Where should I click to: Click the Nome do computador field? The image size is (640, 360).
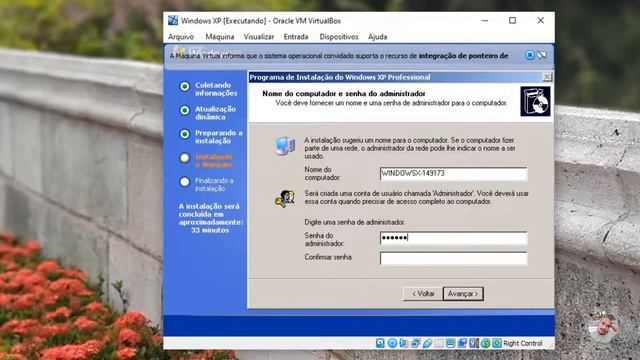pyautogui.click(x=453, y=173)
